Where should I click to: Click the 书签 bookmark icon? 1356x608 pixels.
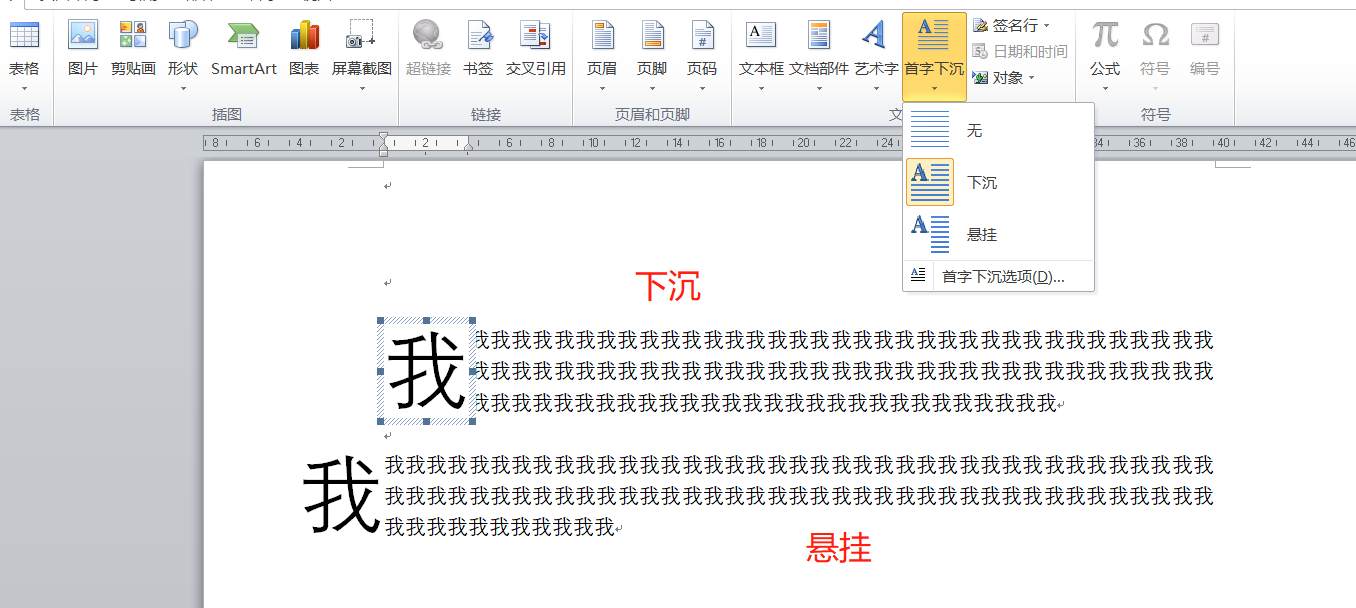click(x=478, y=36)
